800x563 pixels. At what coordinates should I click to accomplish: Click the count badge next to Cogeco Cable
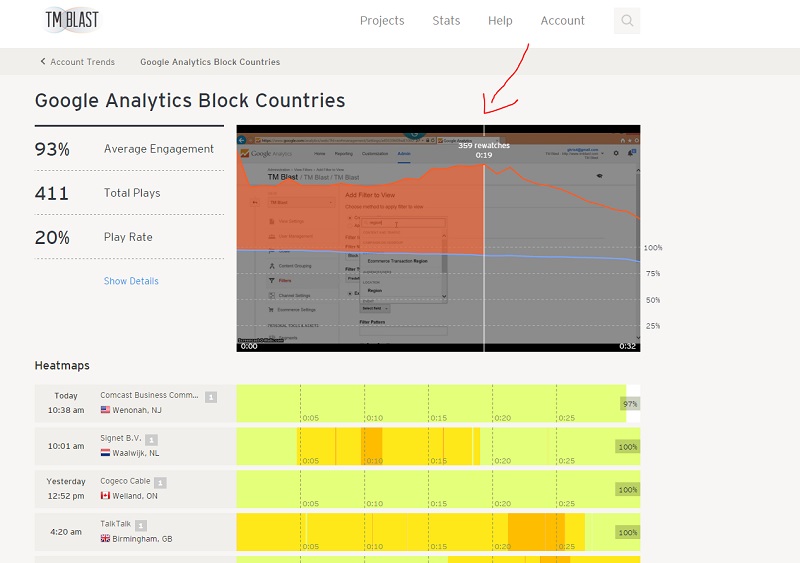point(160,482)
